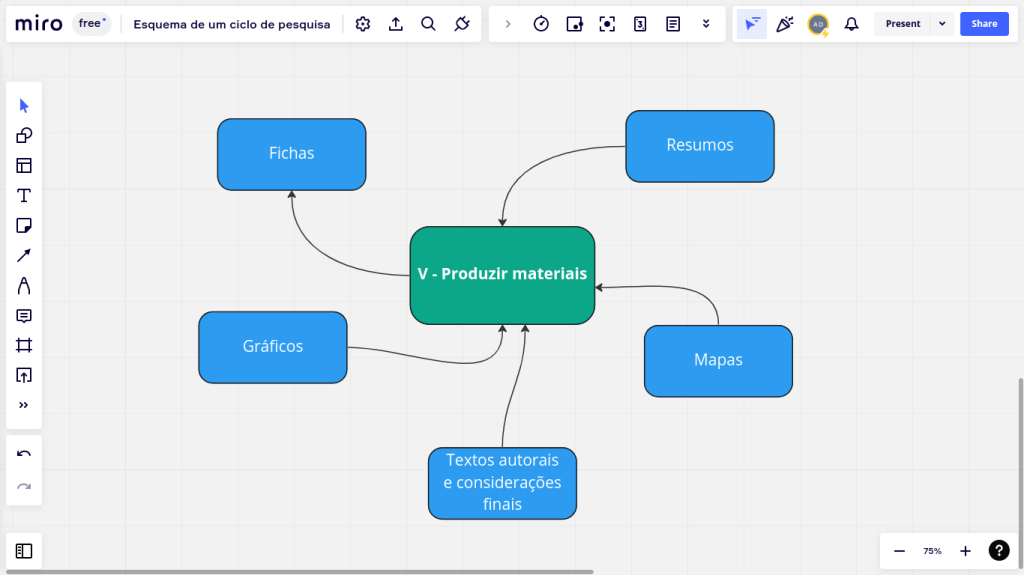Toggle collaborators' cursors visibility
1024x575 pixels.
click(752, 24)
